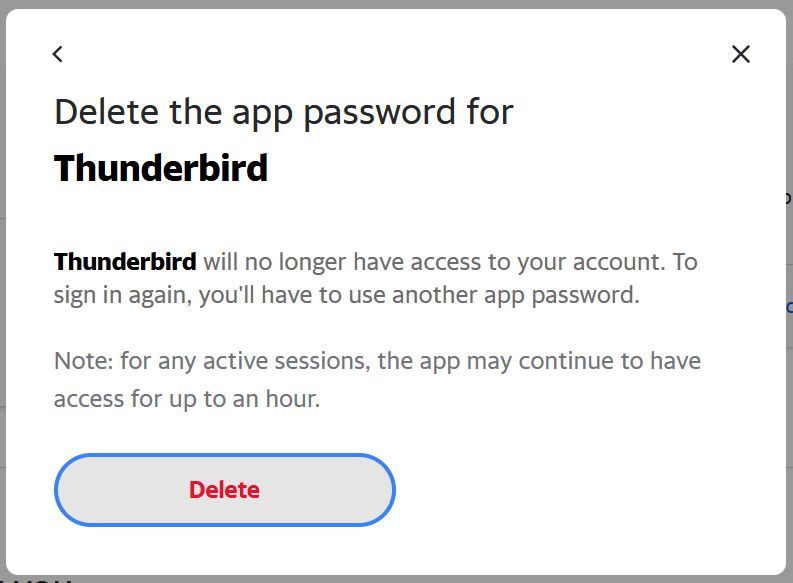Close the dialog with the X icon

740,54
